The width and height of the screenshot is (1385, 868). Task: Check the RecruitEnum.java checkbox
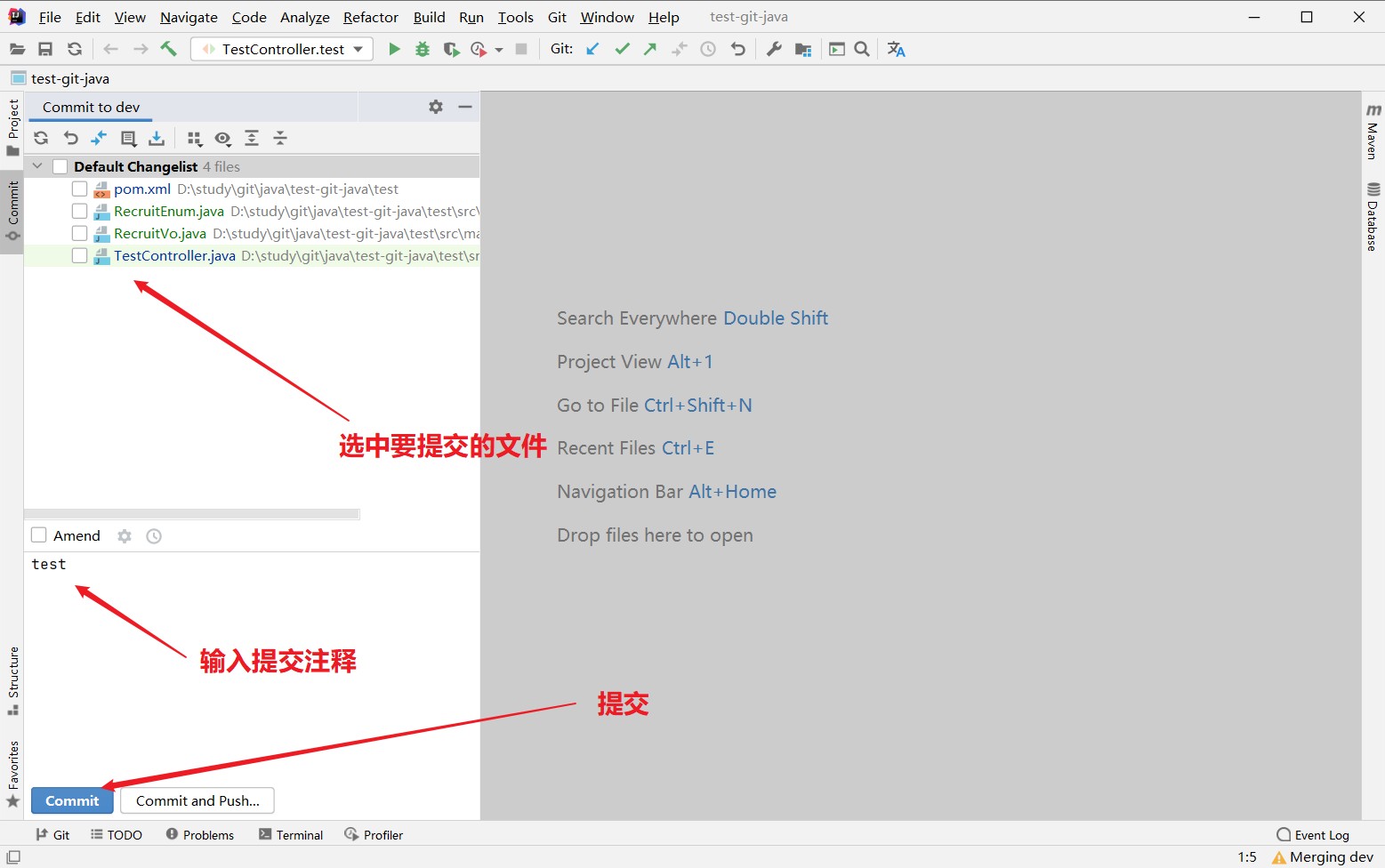tap(79, 211)
